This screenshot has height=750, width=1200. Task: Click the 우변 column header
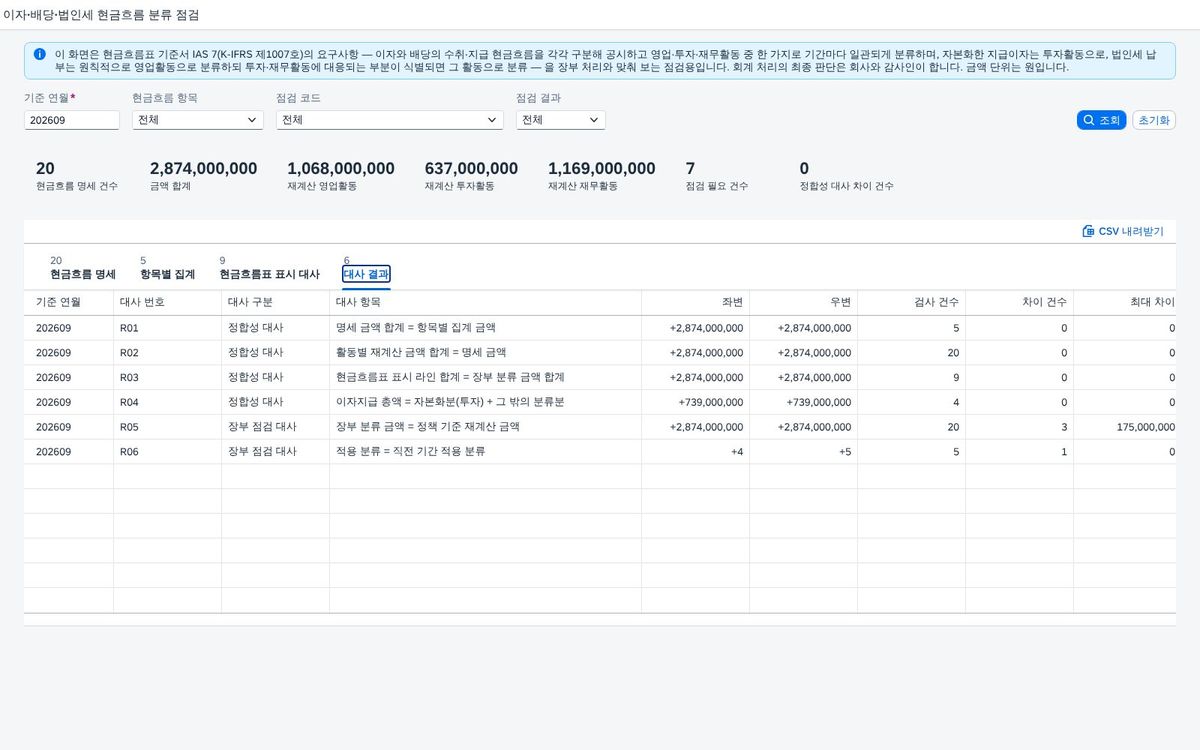pyautogui.click(x=804, y=302)
